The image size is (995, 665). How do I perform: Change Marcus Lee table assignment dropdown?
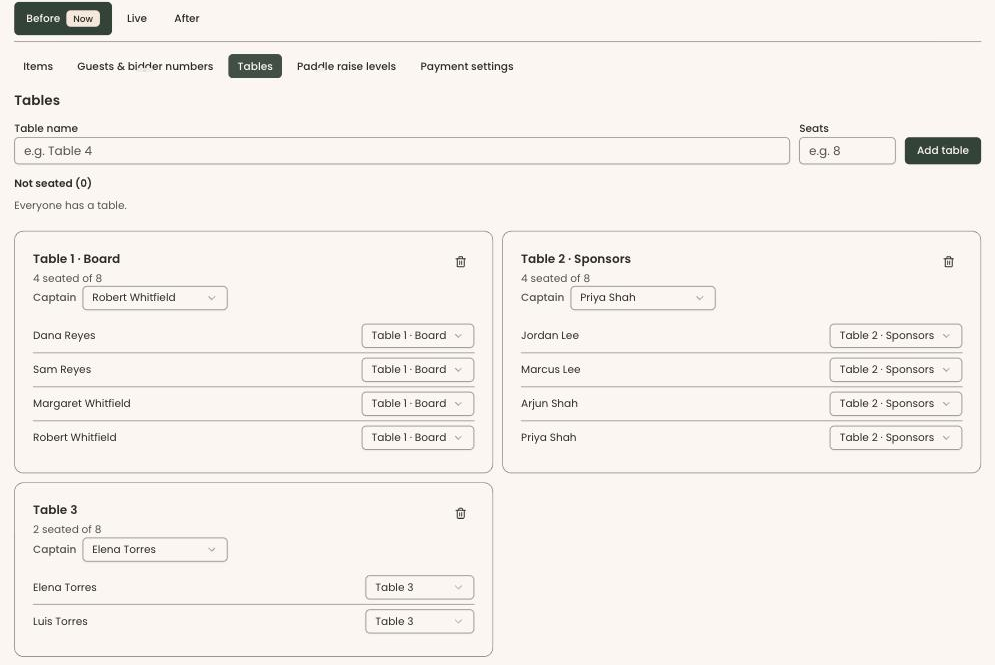[895, 369]
